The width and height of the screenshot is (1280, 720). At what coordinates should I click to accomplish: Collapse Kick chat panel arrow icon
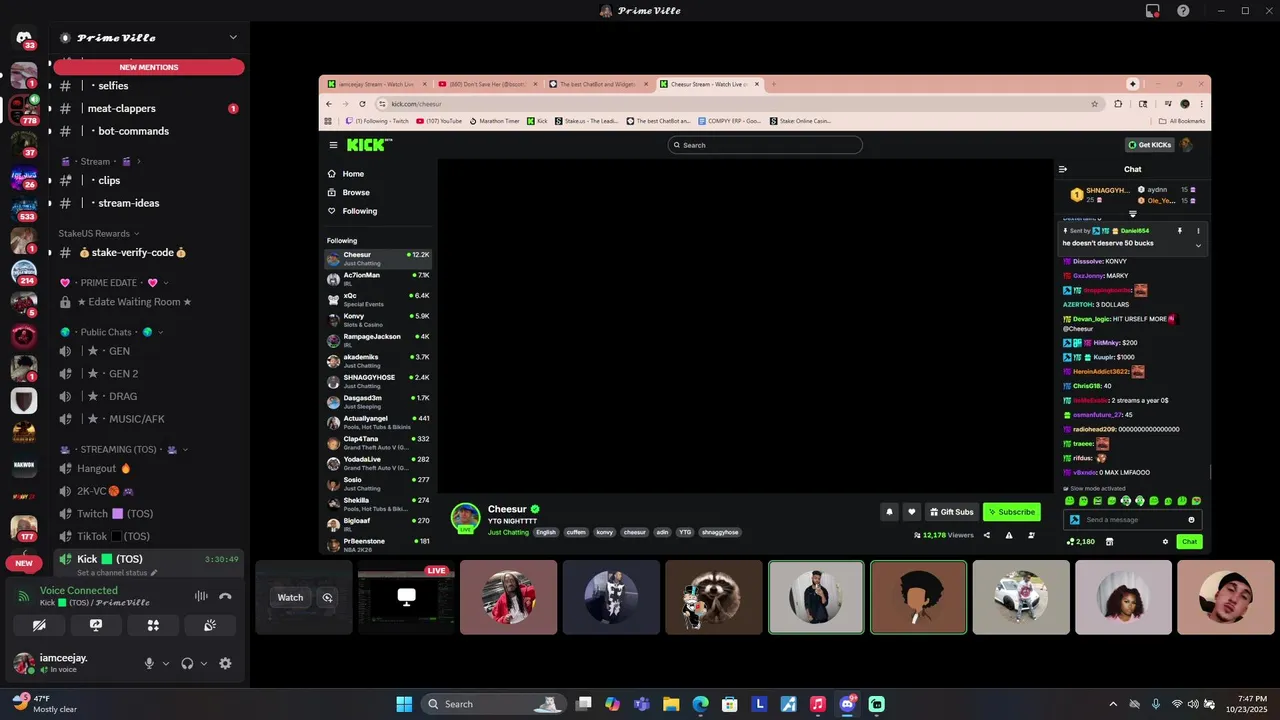[x=1063, y=169]
